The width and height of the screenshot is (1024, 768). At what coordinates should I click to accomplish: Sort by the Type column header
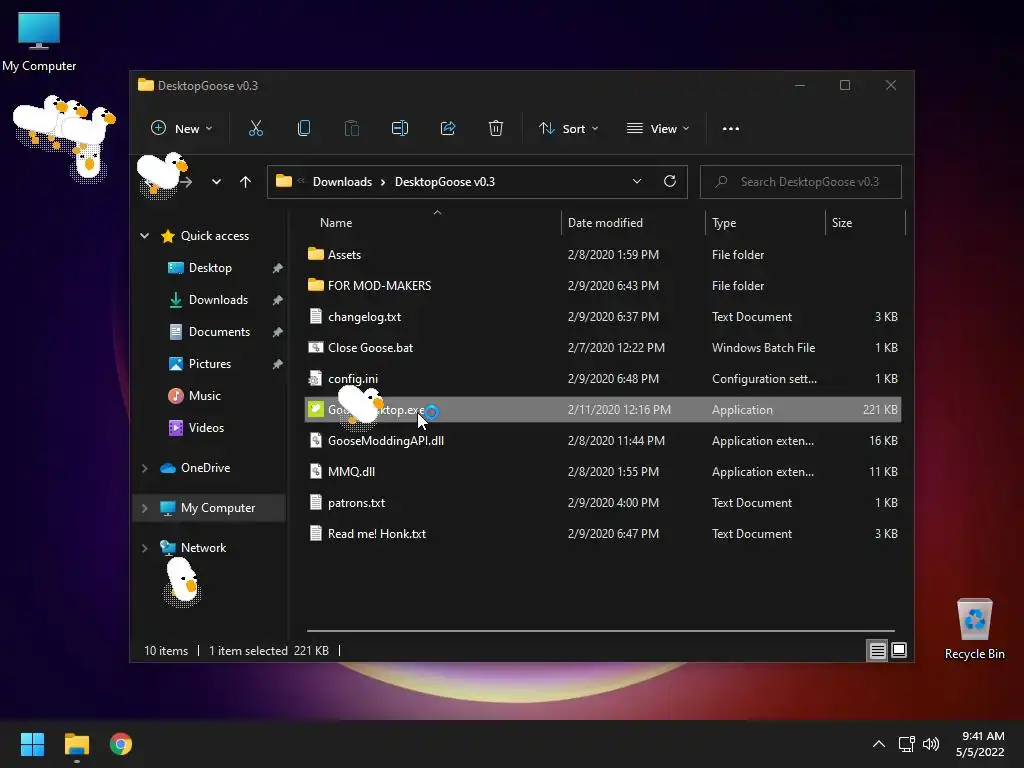765,223
